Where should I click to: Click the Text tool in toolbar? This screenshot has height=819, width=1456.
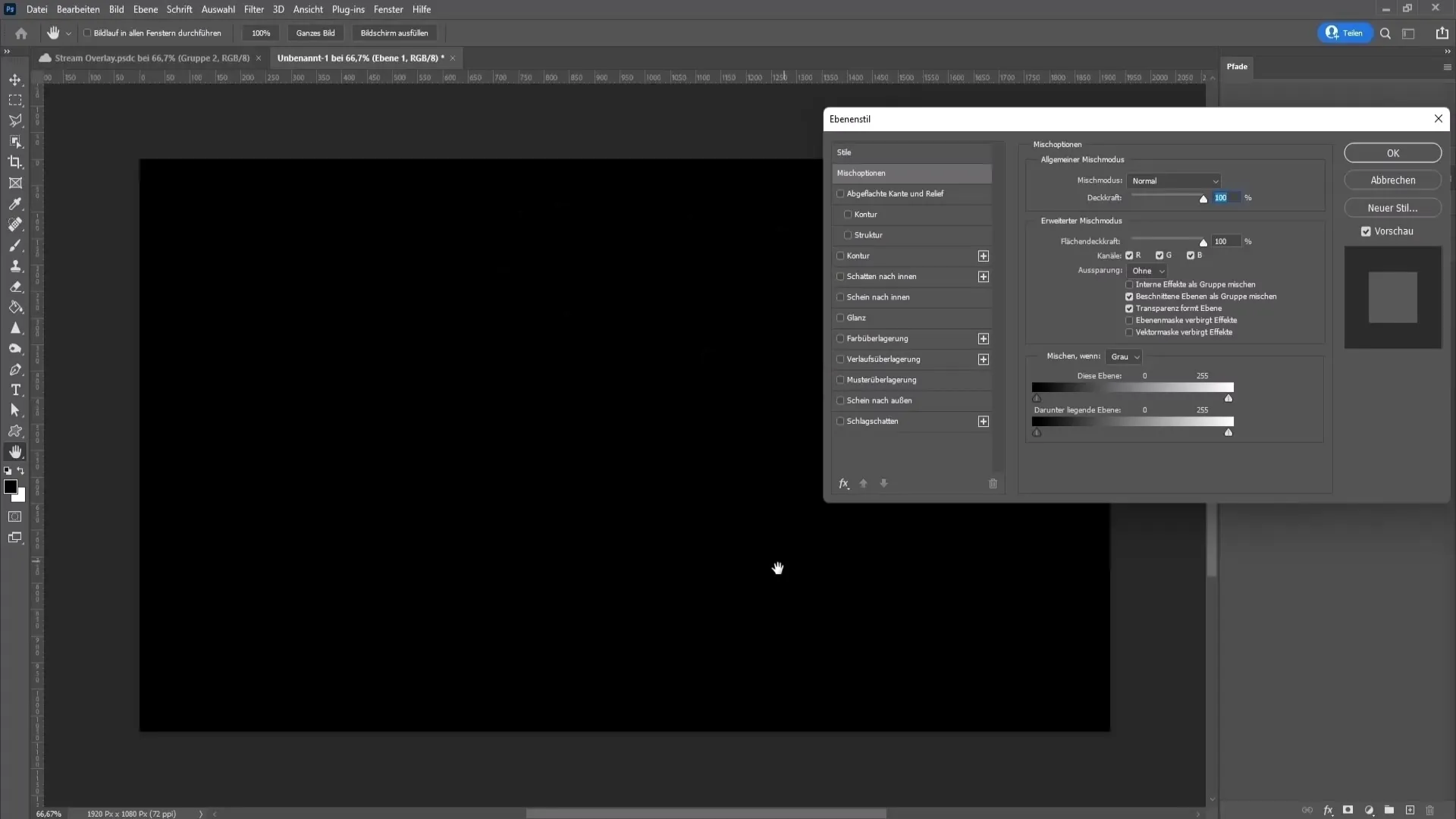(15, 390)
